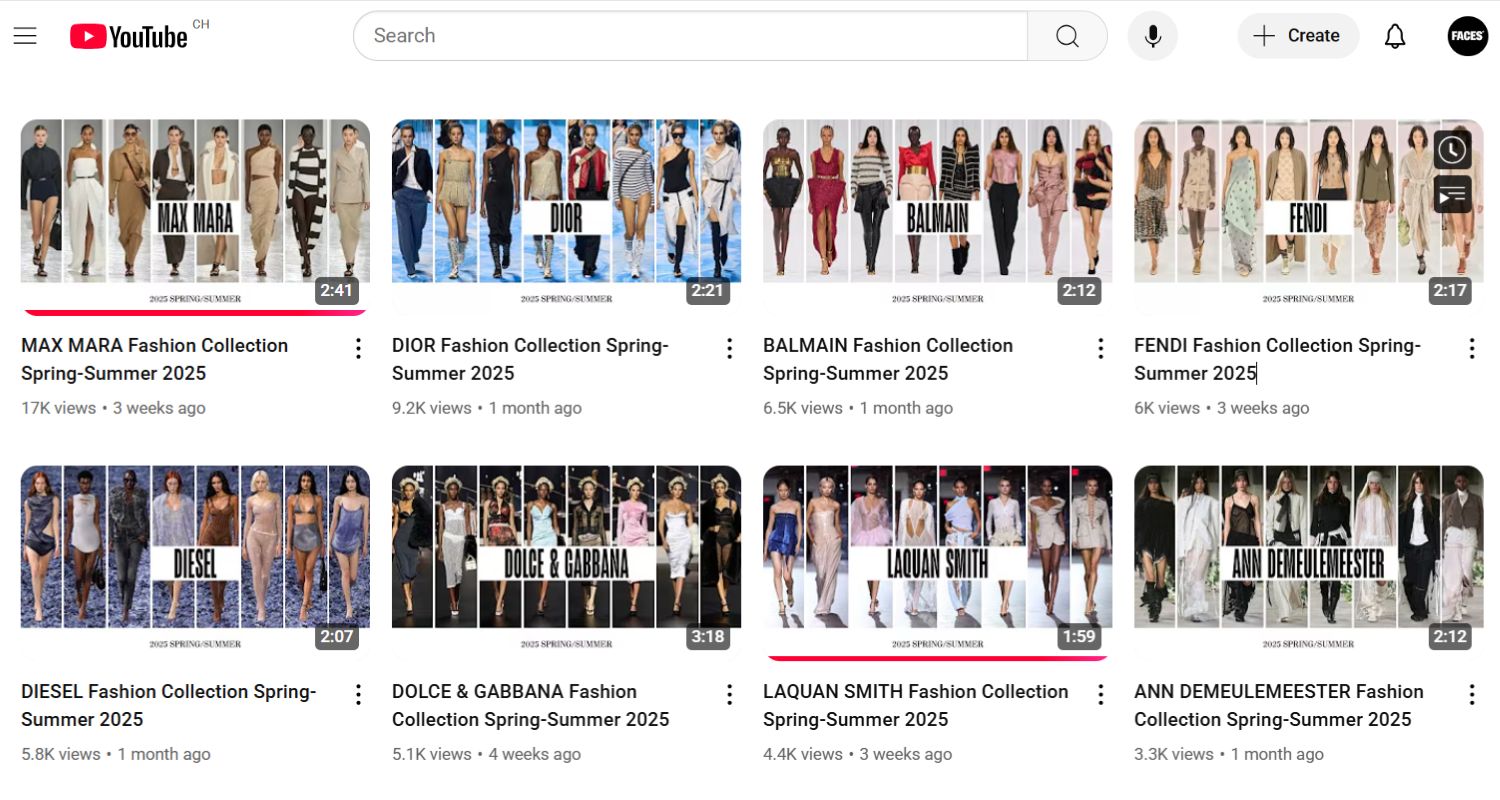
Task: Click the Create button
Action: tap(1298, 36)
